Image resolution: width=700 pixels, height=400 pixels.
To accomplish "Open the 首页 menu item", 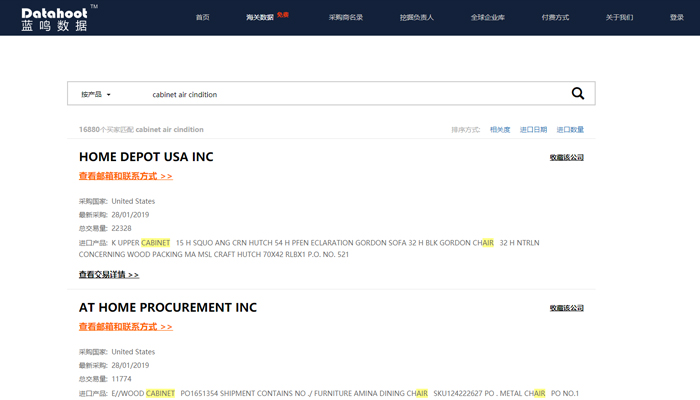I will click(203, 18).
